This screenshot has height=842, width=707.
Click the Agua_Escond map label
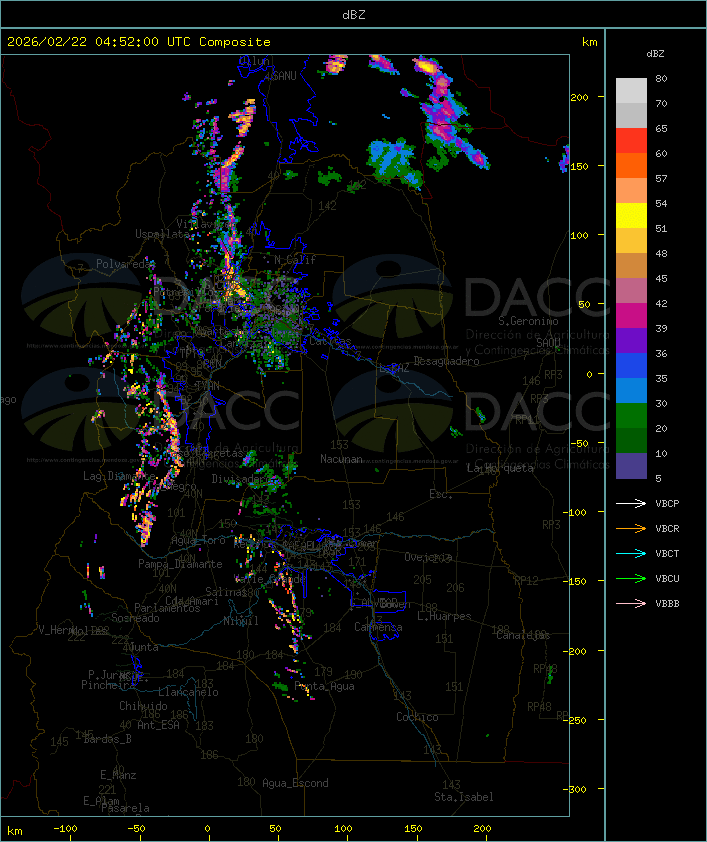[295, 783]
